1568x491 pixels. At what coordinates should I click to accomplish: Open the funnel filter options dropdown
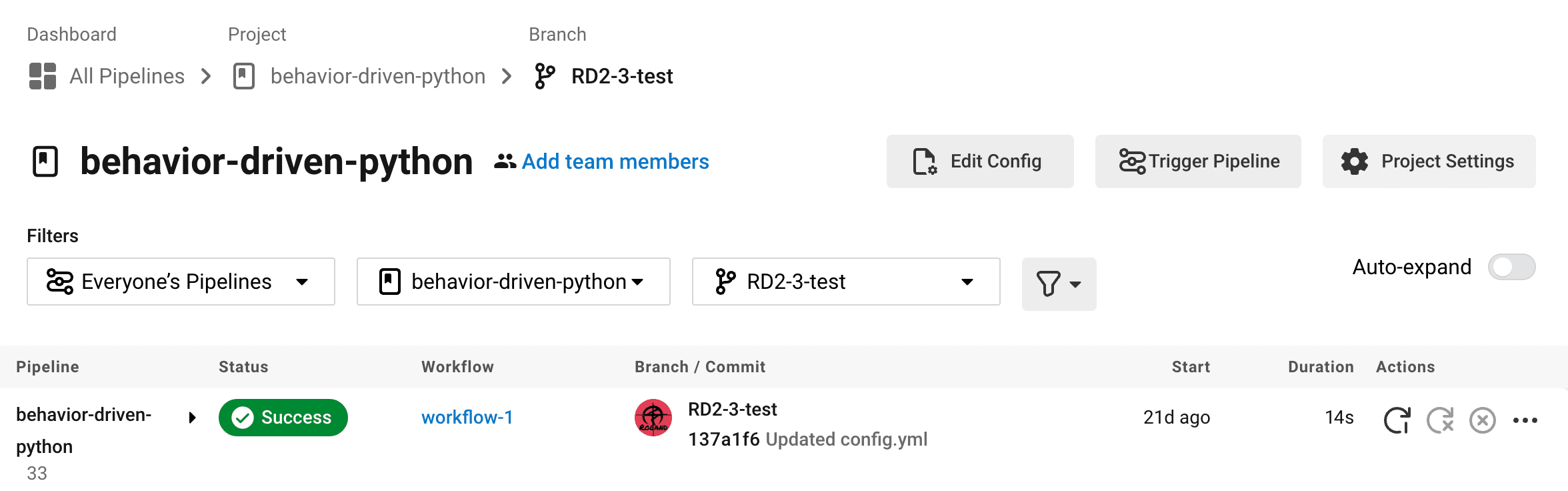click(1058, 284)
